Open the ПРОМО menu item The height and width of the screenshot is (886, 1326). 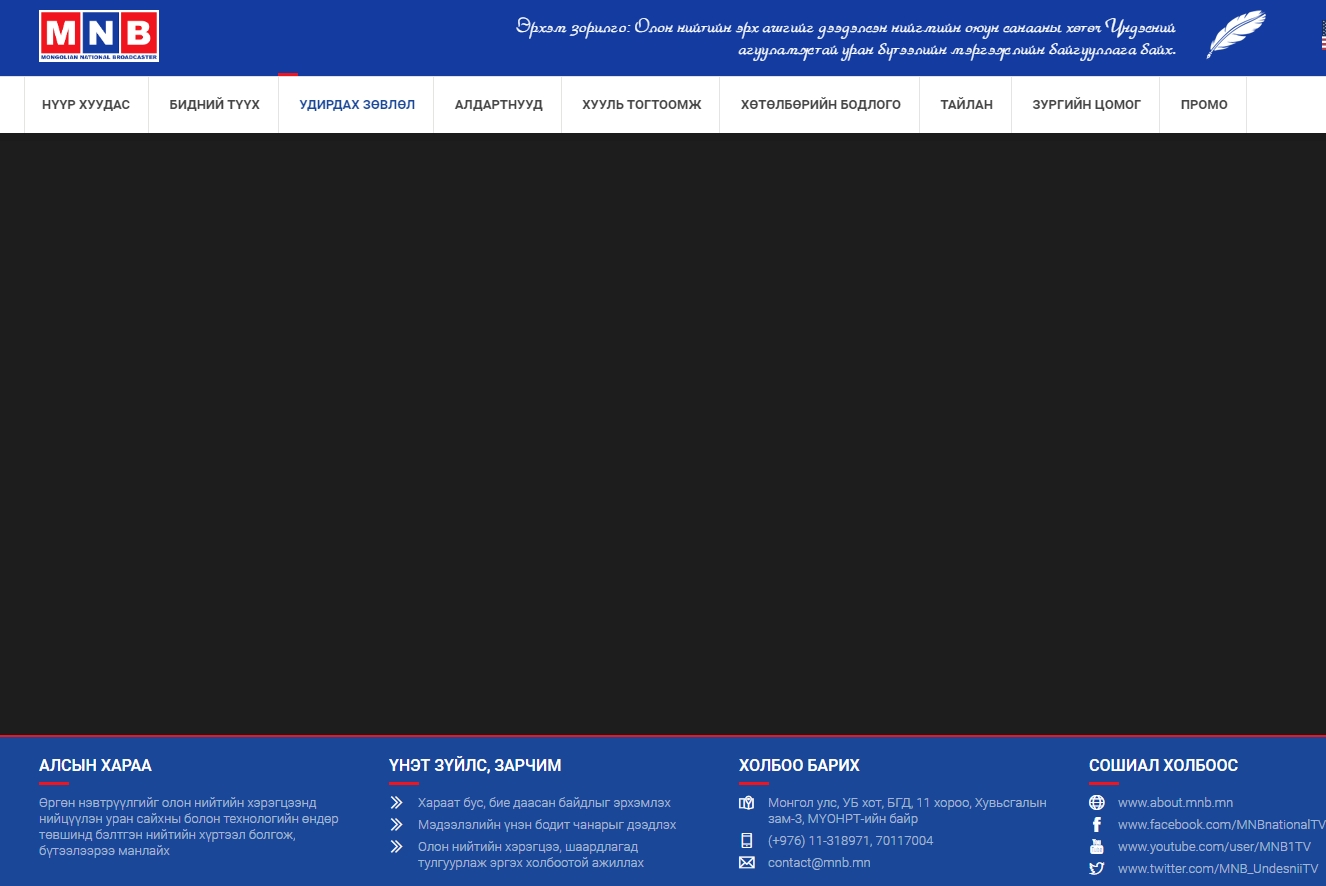tap(1204, 104)
